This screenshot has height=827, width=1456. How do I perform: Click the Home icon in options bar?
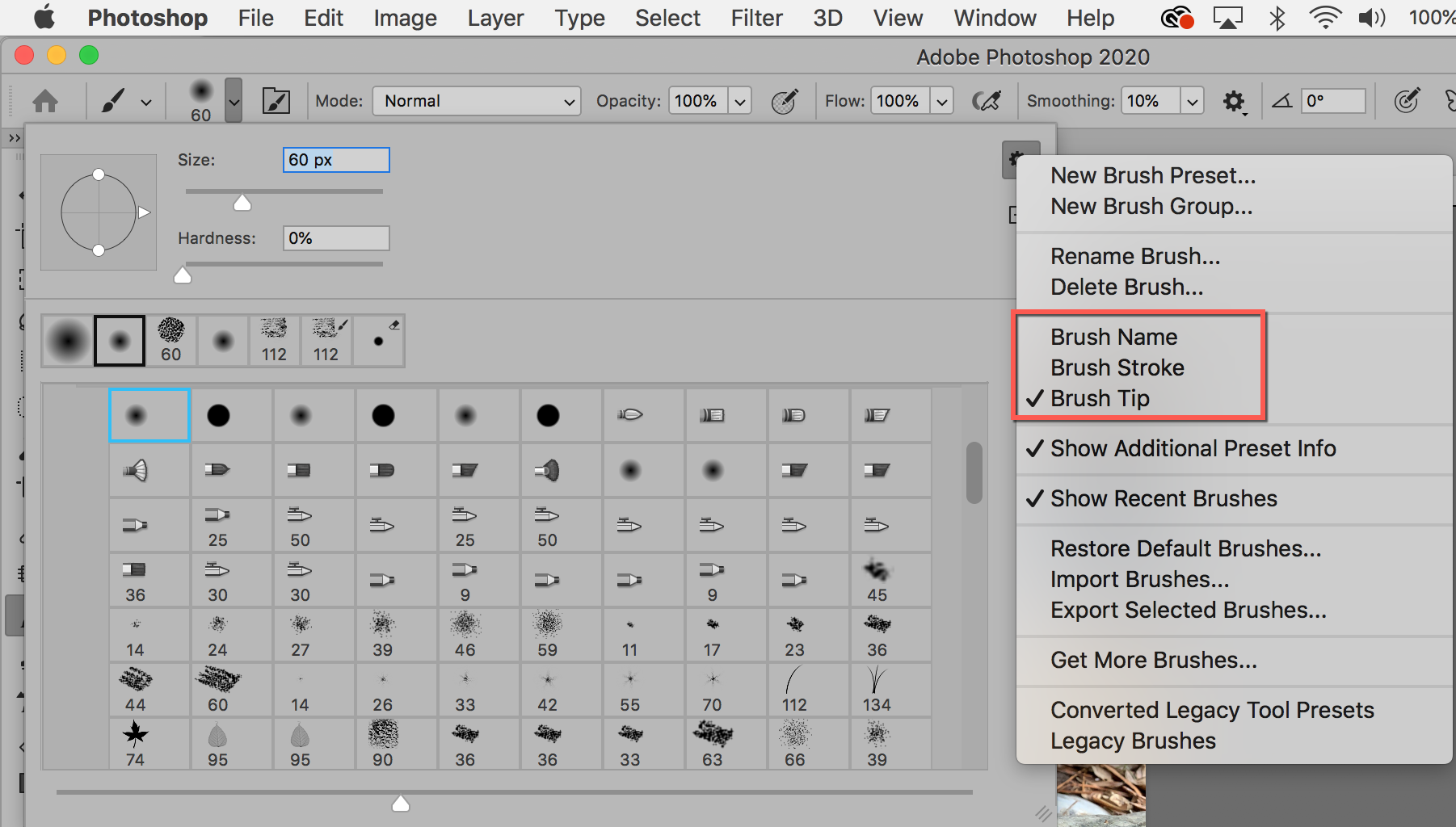(45, 101)
